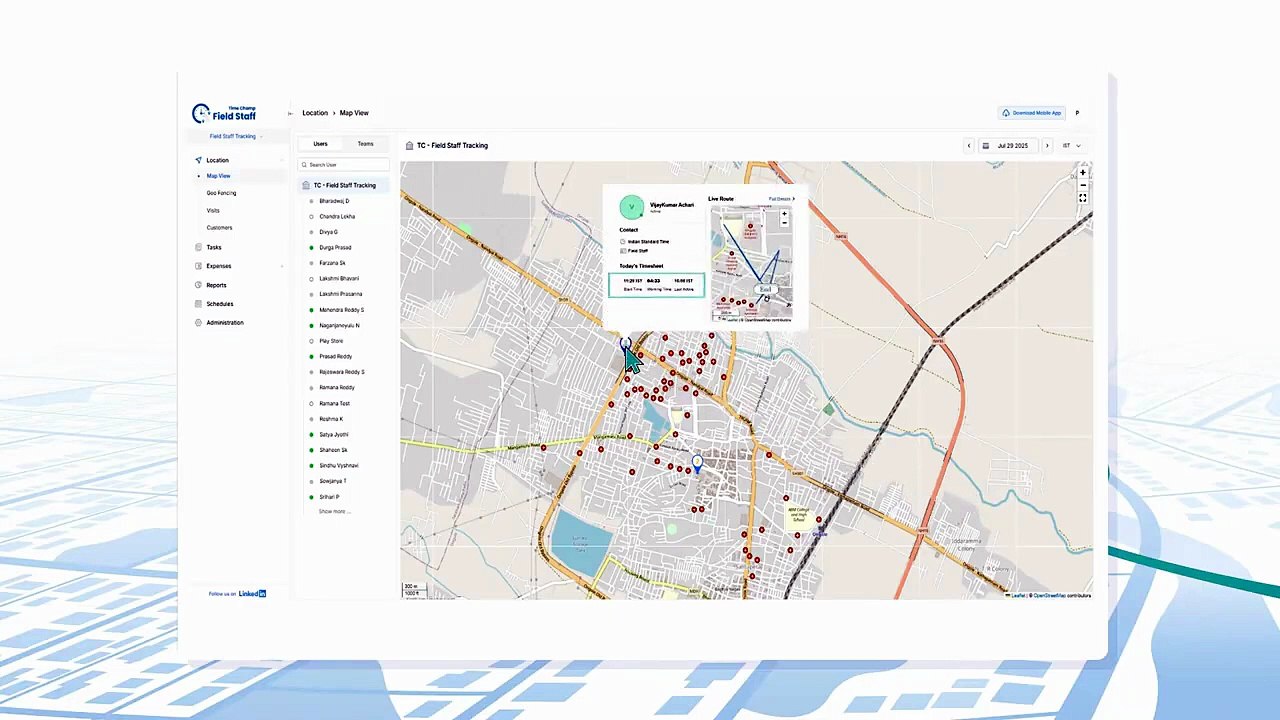Select user Rajeswara Reddy S

[x=342, y=372]
